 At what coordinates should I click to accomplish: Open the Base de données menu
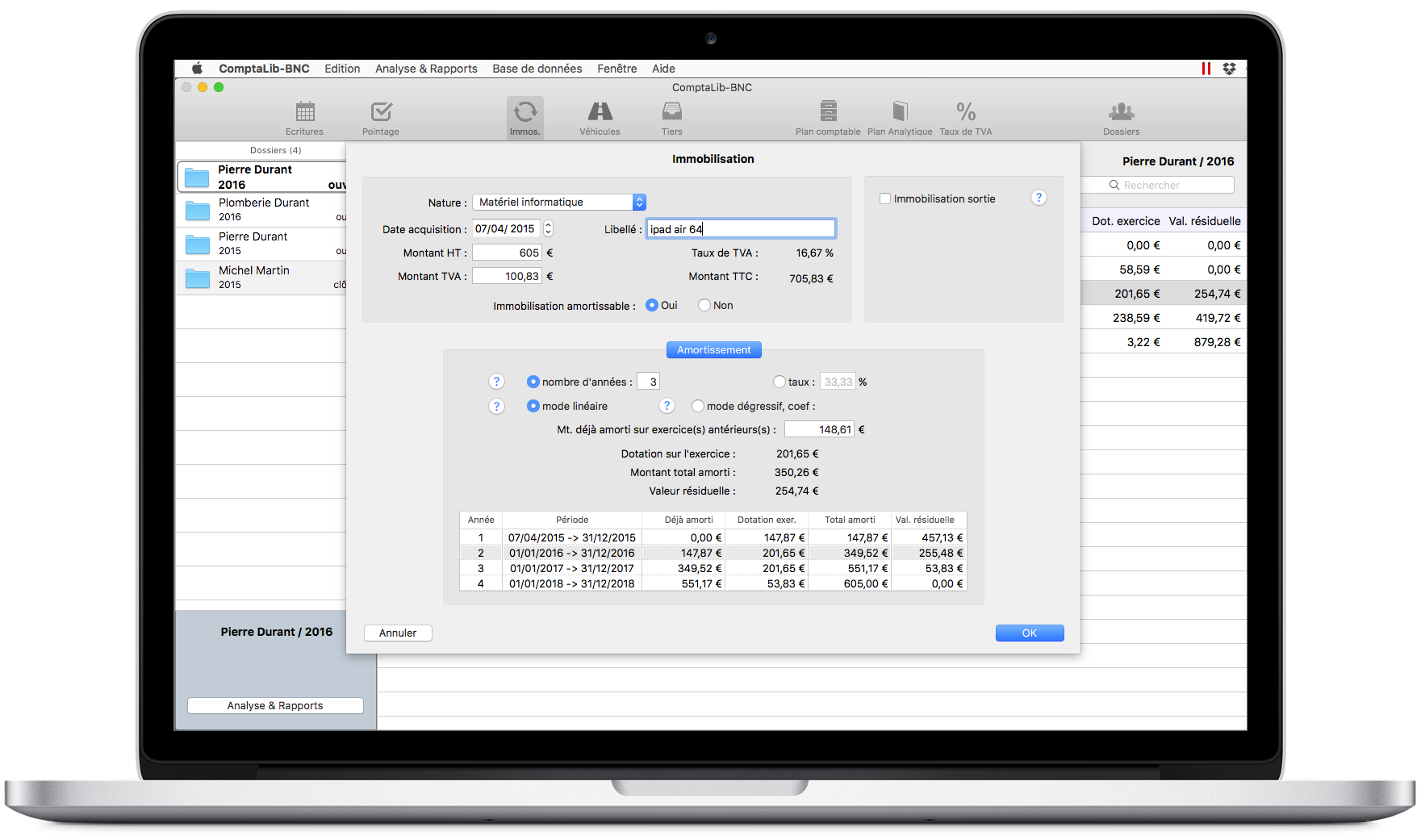(537, 69)
